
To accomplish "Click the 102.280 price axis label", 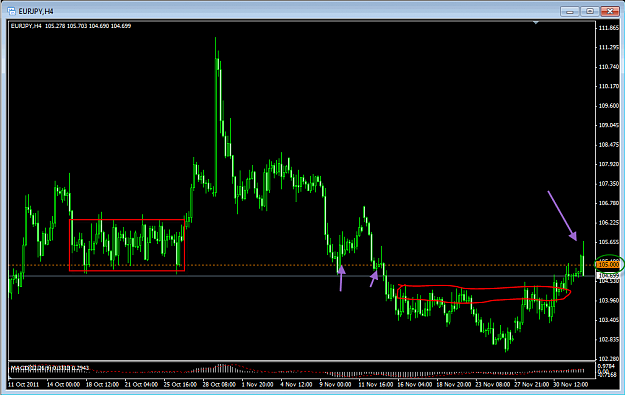I will tap(609, 359).
